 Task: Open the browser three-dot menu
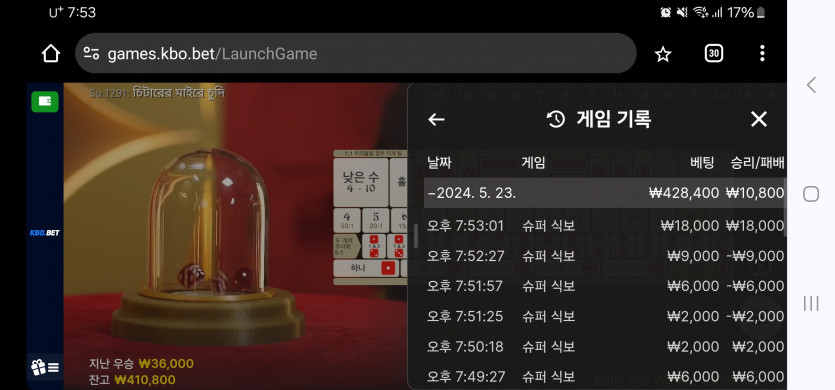[x=762, y=53]
